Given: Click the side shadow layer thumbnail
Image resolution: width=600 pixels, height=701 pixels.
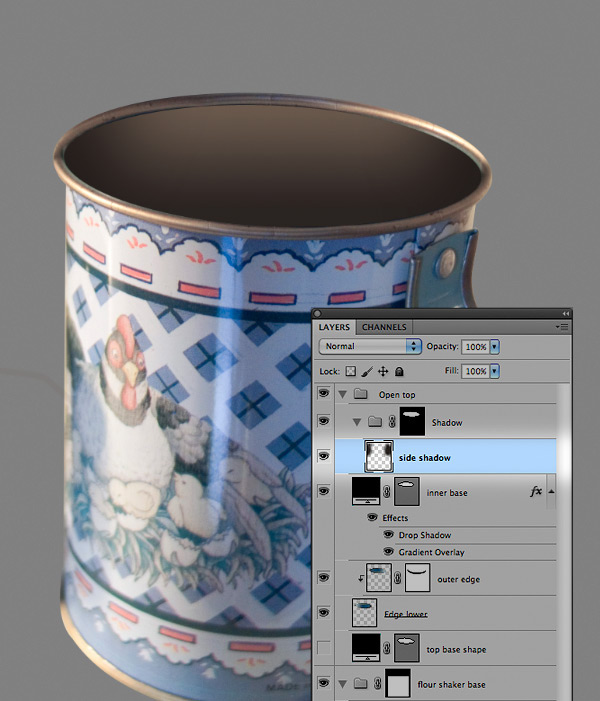Looking at the screenshot, I should pyautogui.click(x=379, y=456).
